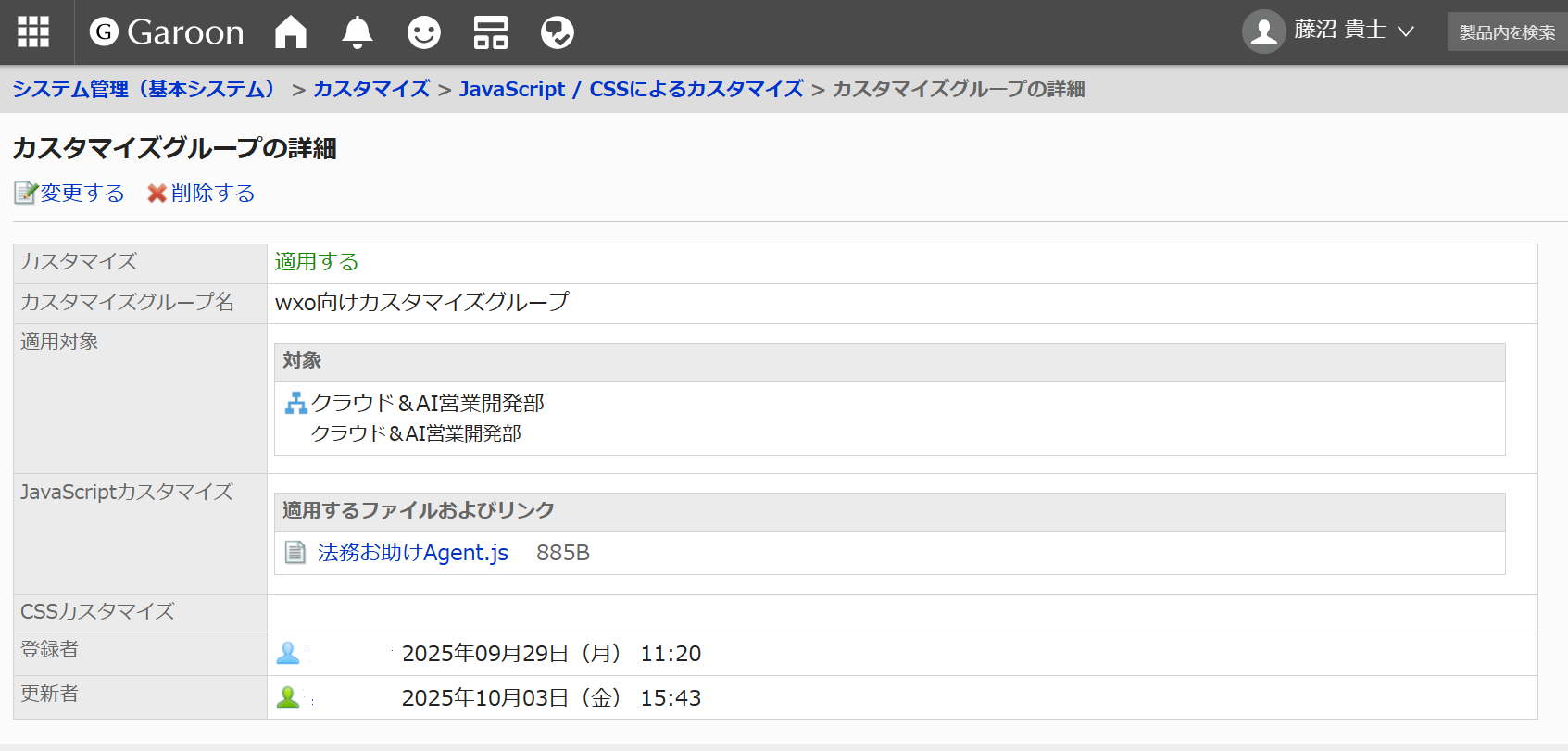Click the 製品内を検索 search field
The height and width of the screenshot is (751, 1568).
[1507, 31]
